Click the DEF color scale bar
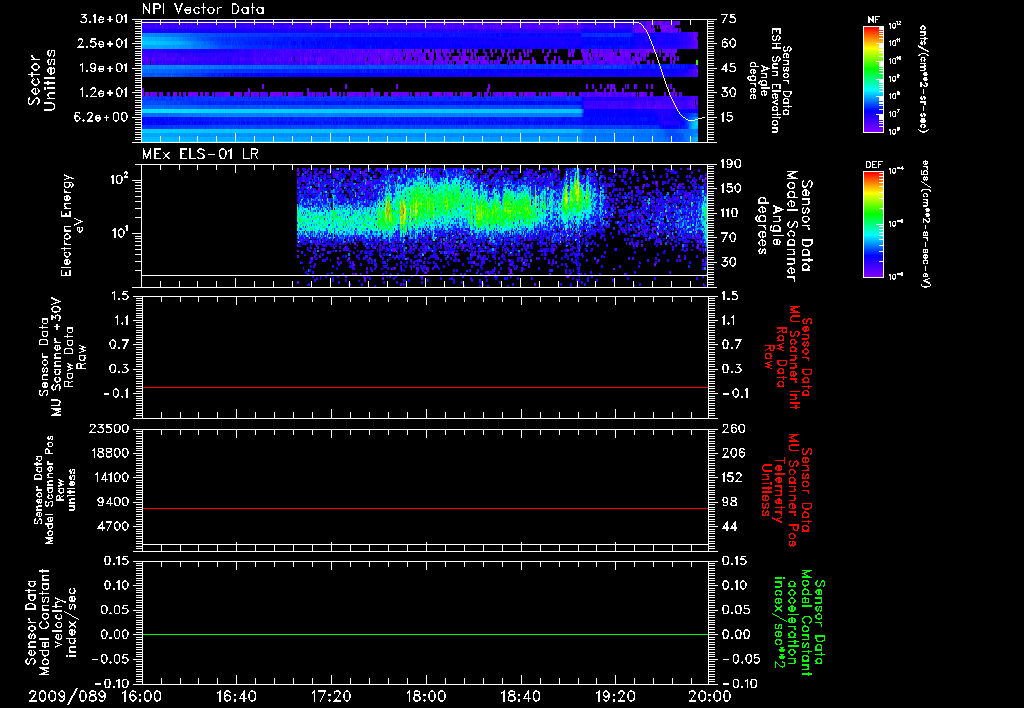Viewport: 1024px width, 708px height. tap(873, 224)
